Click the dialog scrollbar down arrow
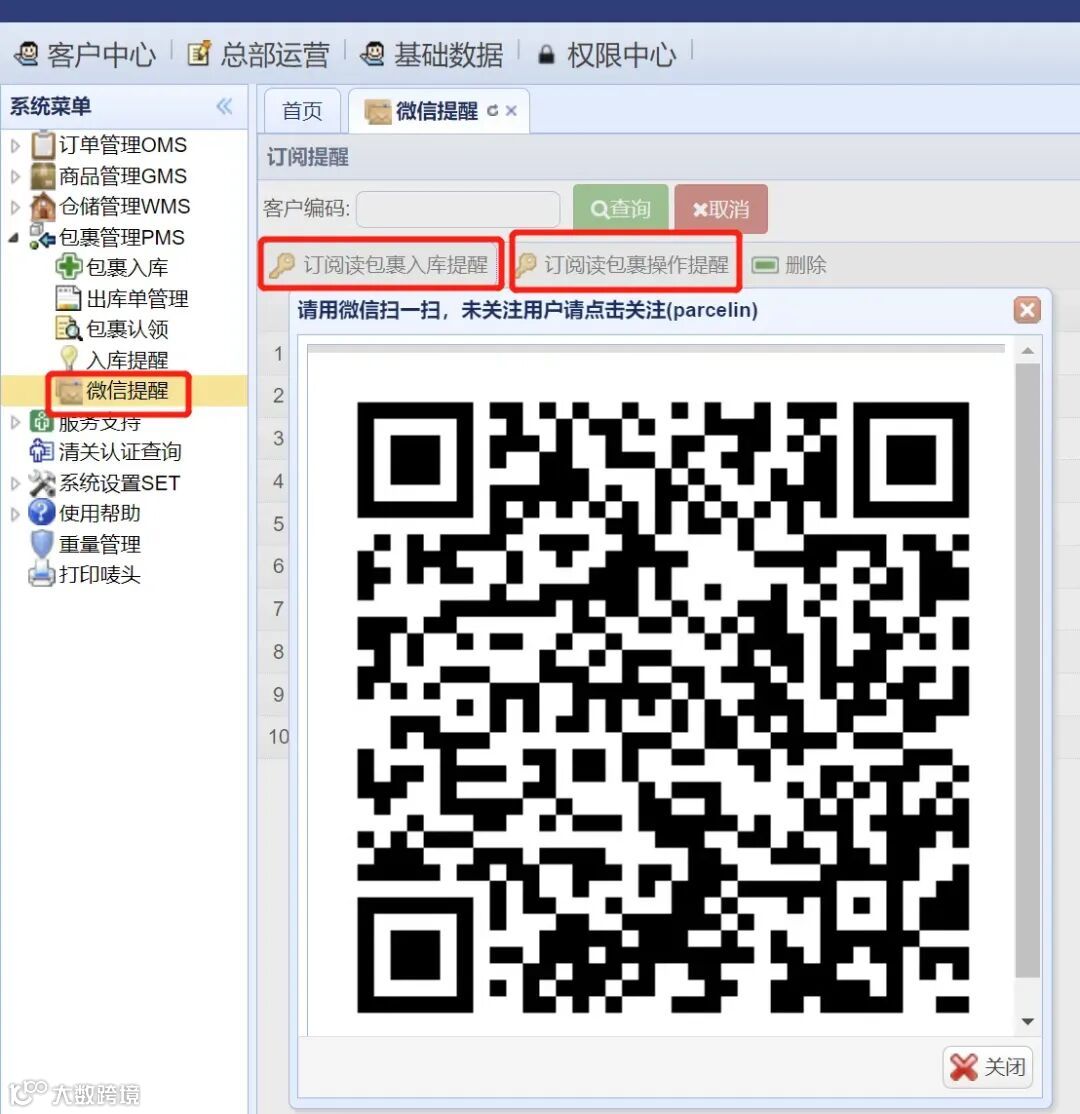 tap(1027, 1022)
